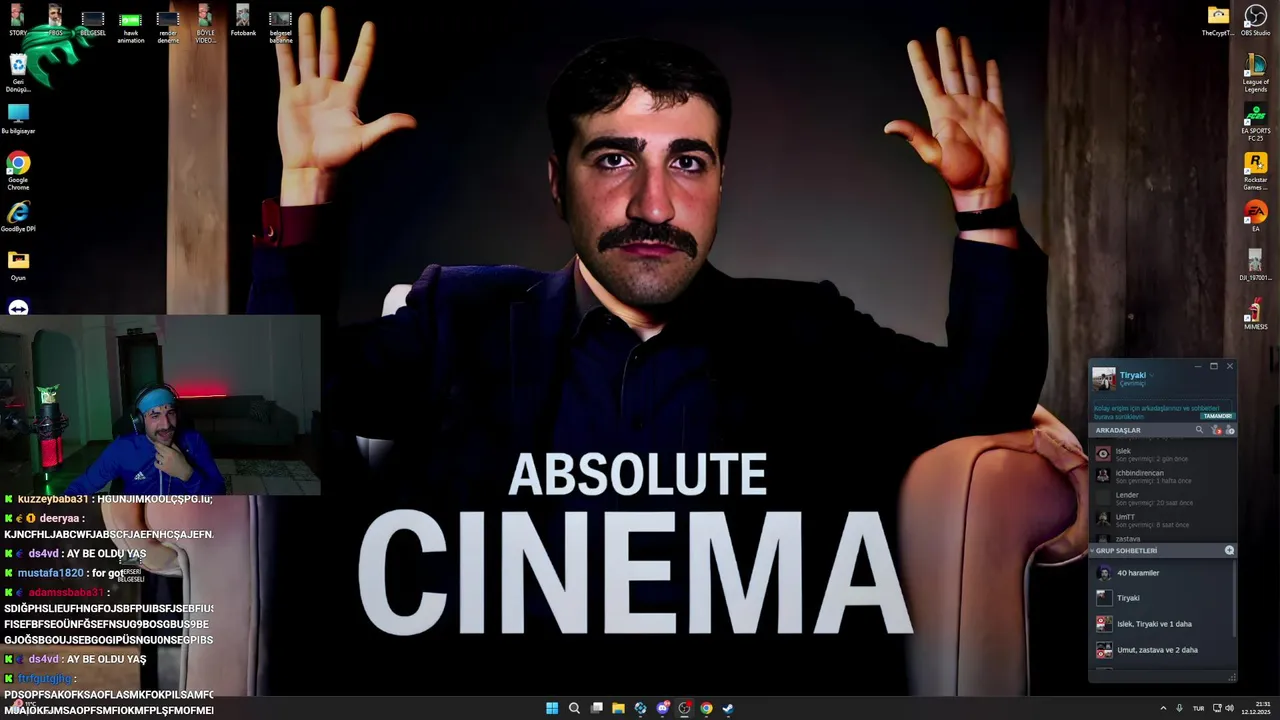Open chat with friend Lender
Image resolution: width=1280 pixels, height=720 pixels.
[x=1162, y=498]
